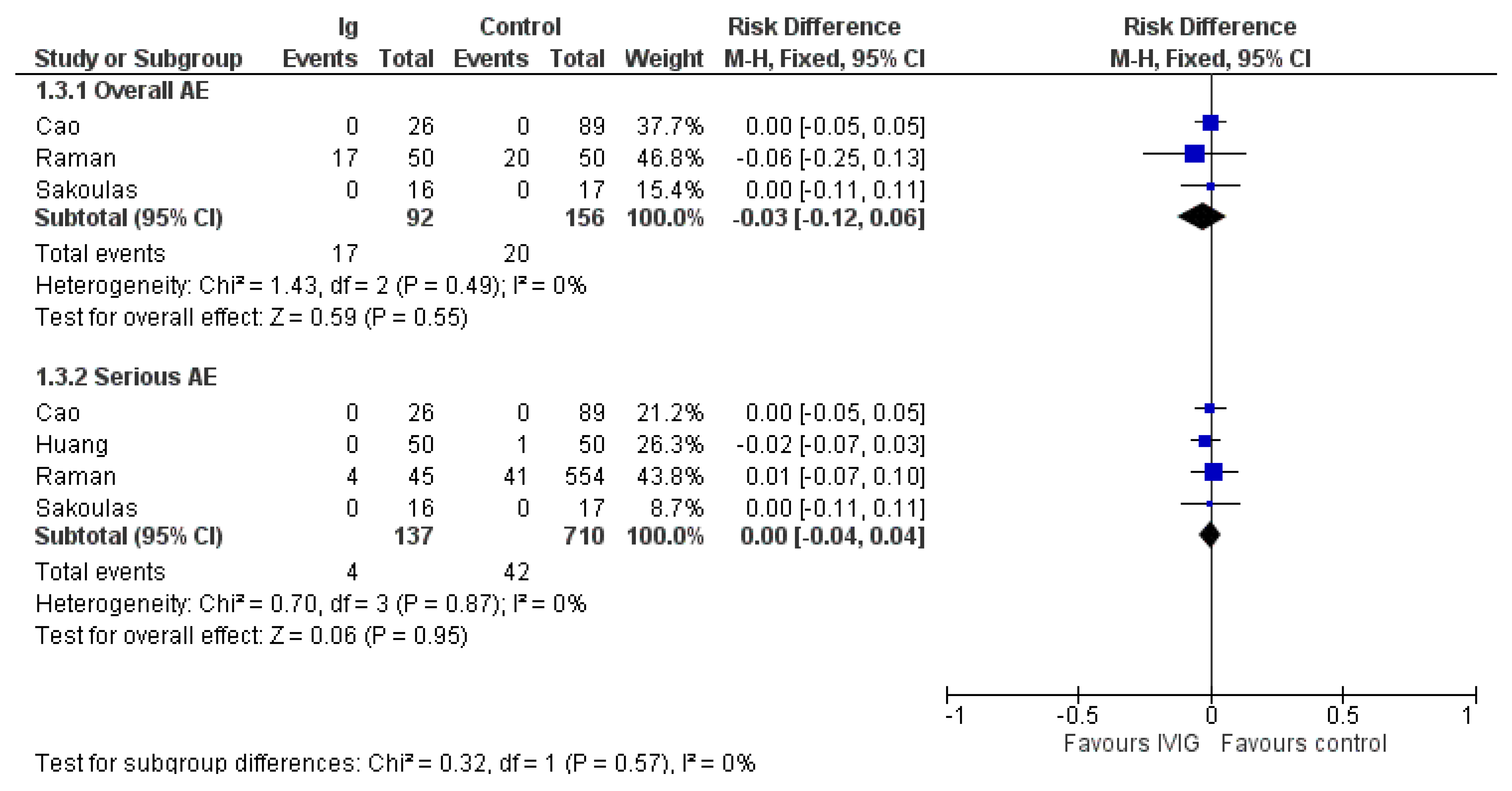The width and height of the screenshot is (1512, 791).
Task: Select the 'Study or Subgroup' column header
Action: click(138, 59)
